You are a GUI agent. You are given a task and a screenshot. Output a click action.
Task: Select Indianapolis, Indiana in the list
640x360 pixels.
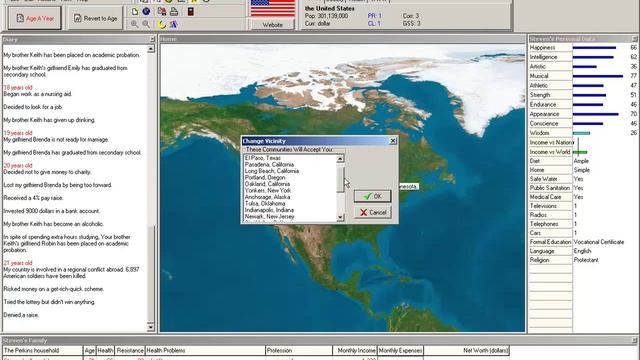[269, 210]
